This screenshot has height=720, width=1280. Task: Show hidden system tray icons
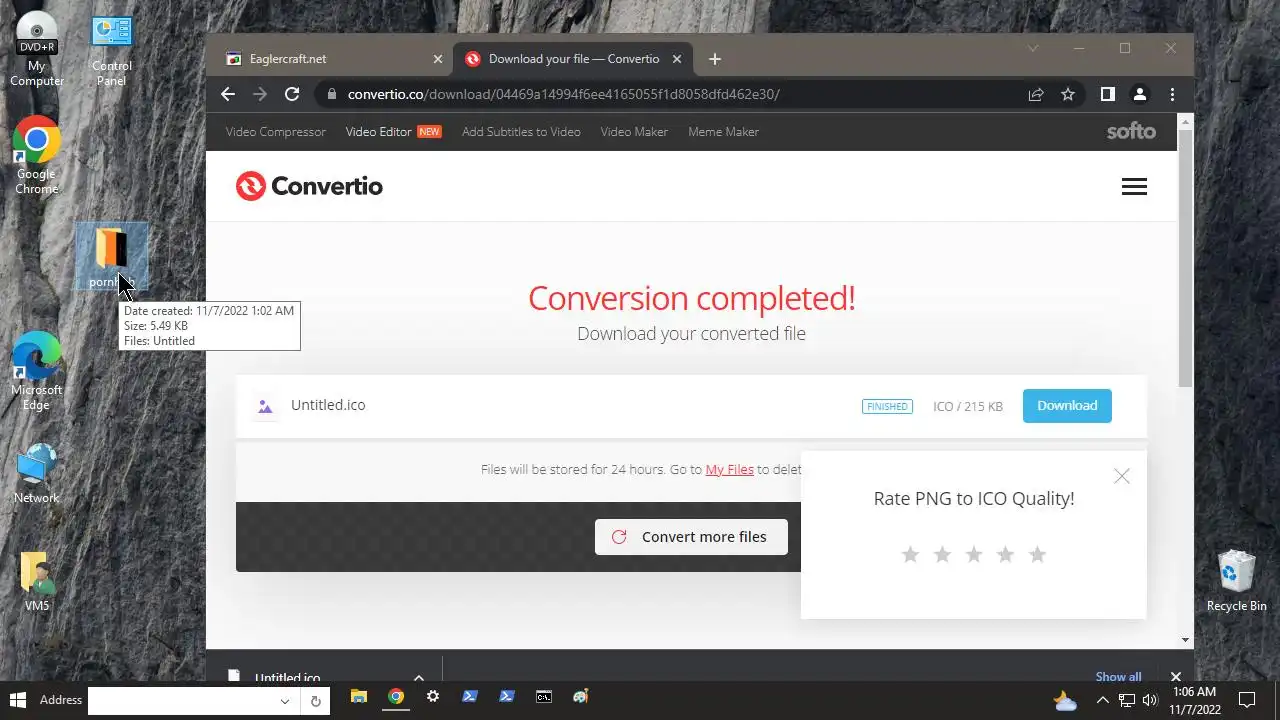(x=1102, y=700)
